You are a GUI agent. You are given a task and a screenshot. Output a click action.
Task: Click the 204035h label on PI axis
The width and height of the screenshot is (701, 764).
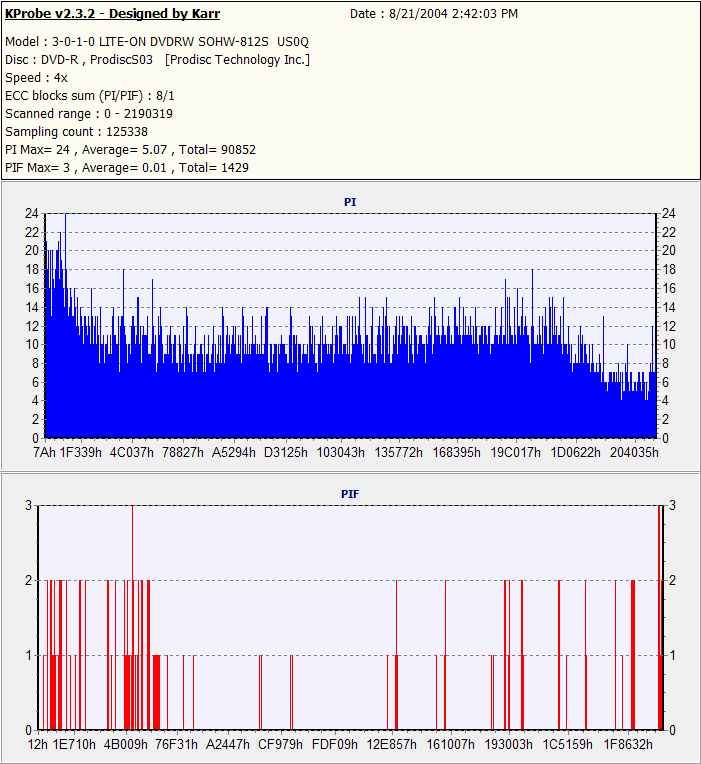(634, 453)
